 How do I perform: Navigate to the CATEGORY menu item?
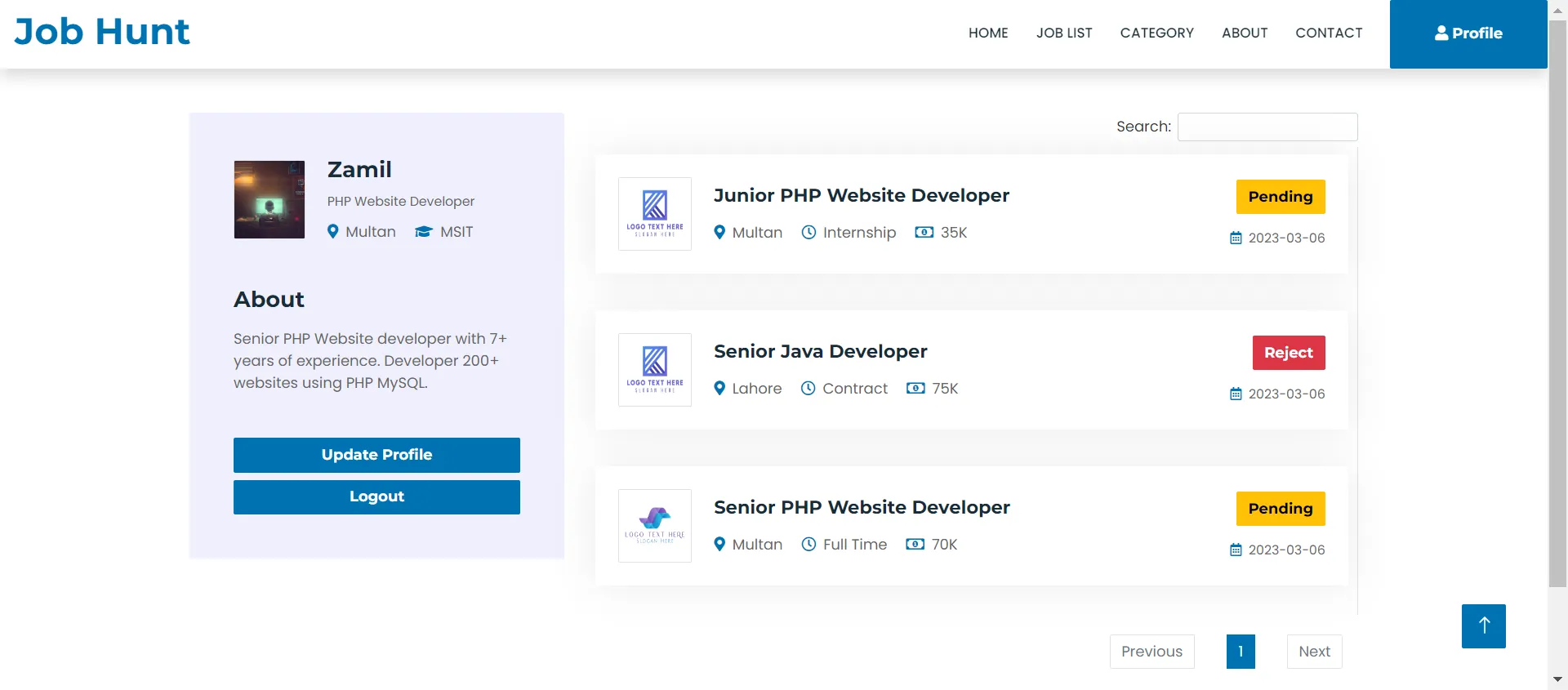[1156, 33]
